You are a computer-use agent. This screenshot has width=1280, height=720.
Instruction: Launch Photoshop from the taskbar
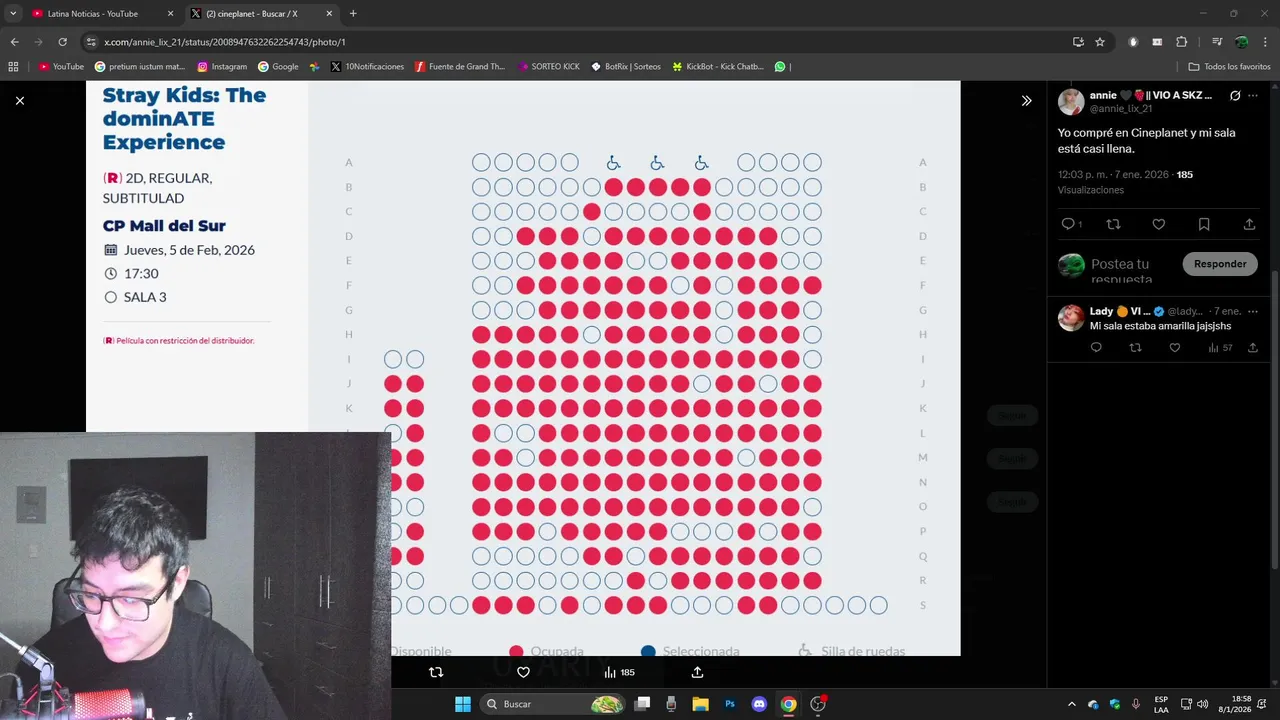coord(730,704)
